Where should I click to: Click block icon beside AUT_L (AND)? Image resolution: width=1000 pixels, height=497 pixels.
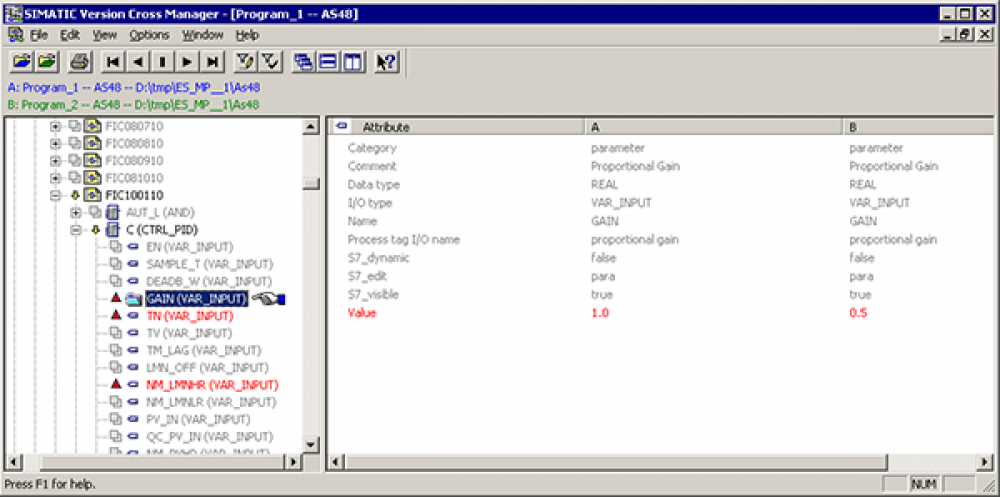(114, 212)
